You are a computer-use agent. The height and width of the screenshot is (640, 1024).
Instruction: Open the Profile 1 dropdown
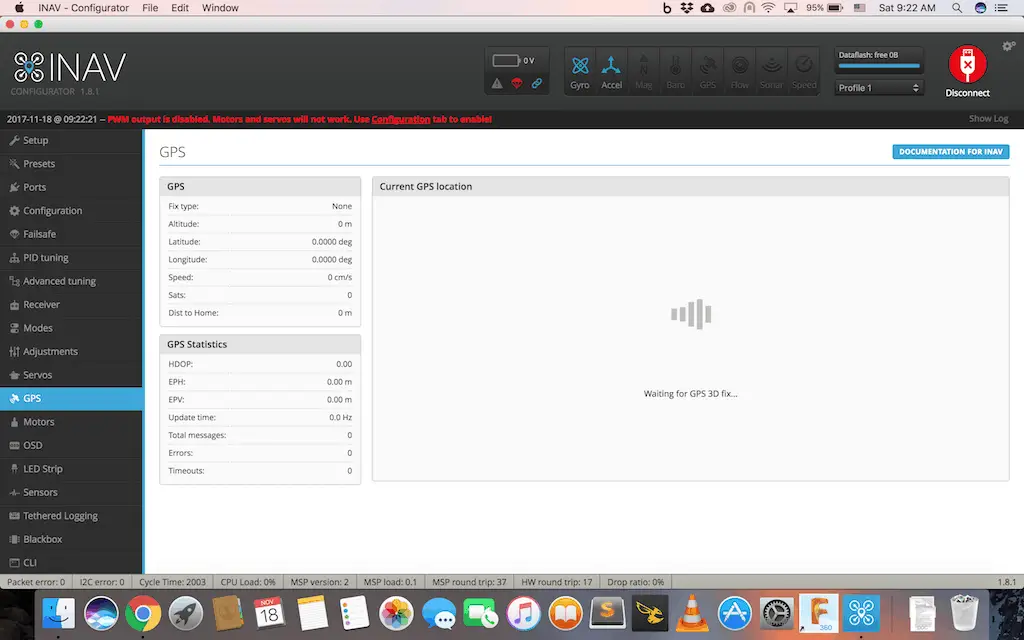[x=878, y=88]
